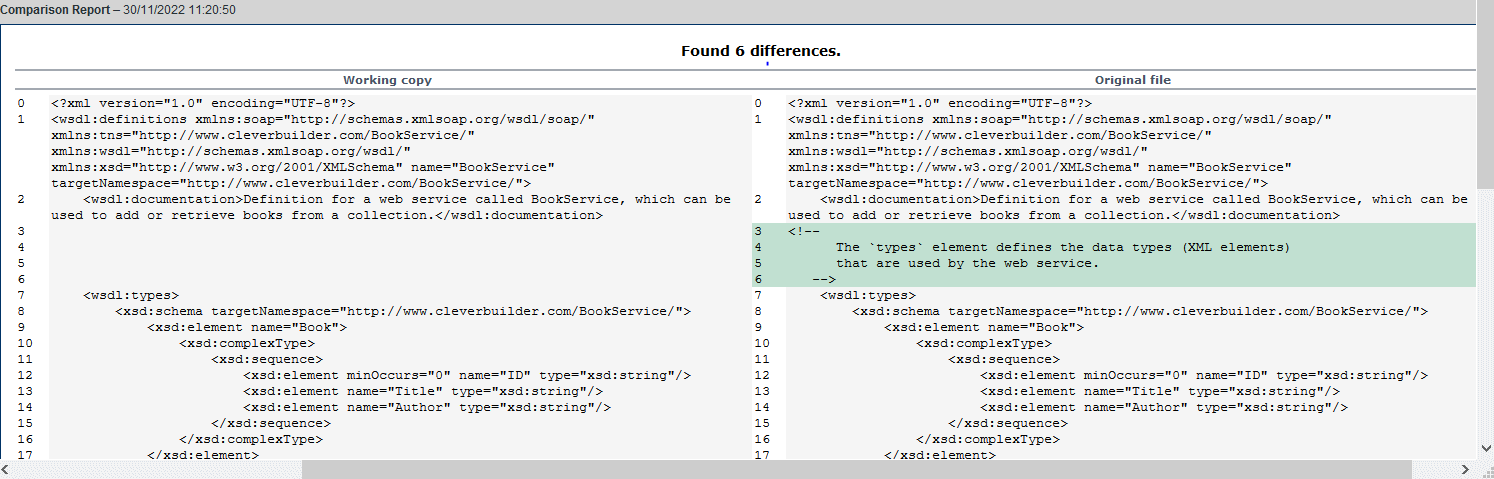The image size is (1494, 479).
Task: Click the name="Author" element line in Original file
Action: click(x=1164, y=407)
